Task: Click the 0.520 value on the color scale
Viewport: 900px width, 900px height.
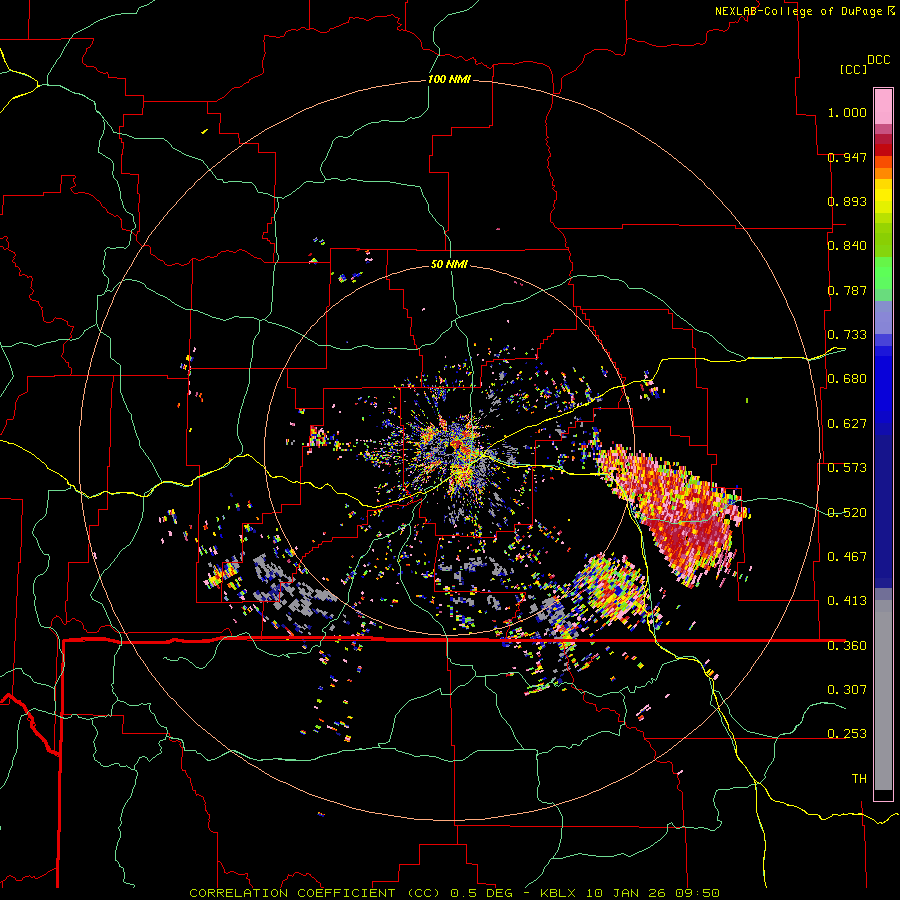Action: [x=847, y=513]
